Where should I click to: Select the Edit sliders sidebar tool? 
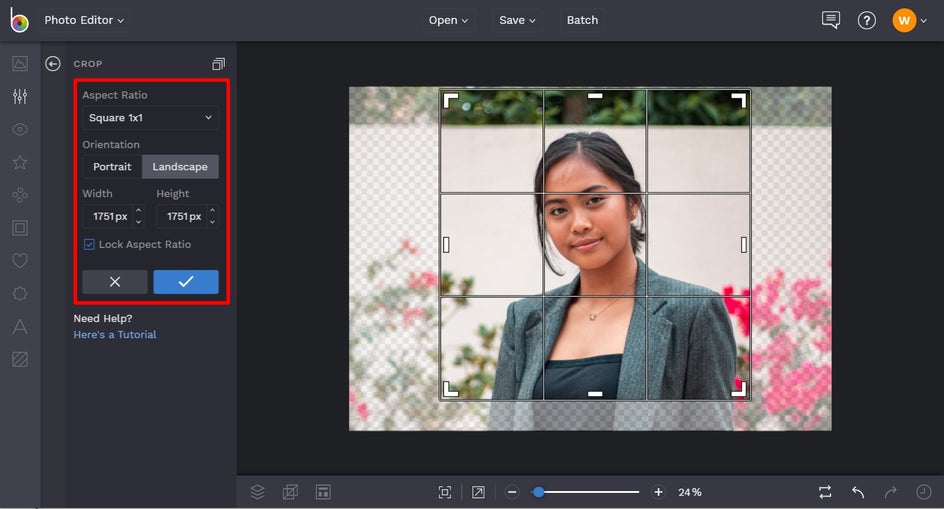20,96
